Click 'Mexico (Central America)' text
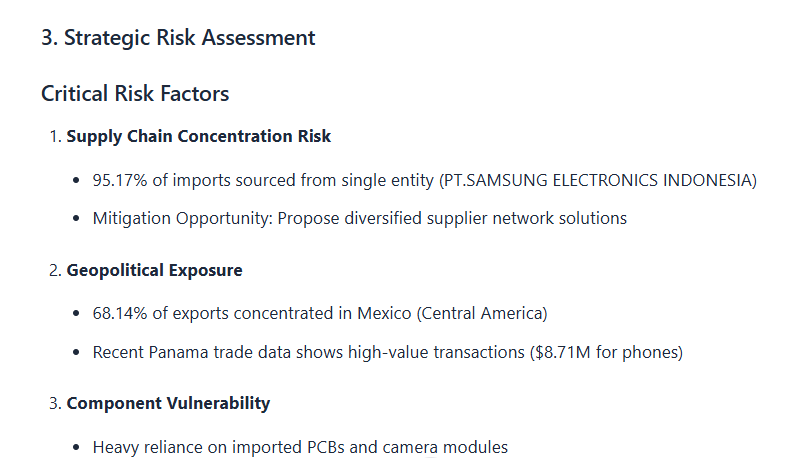This screenshot has width=796, height=458. point(452,313)
